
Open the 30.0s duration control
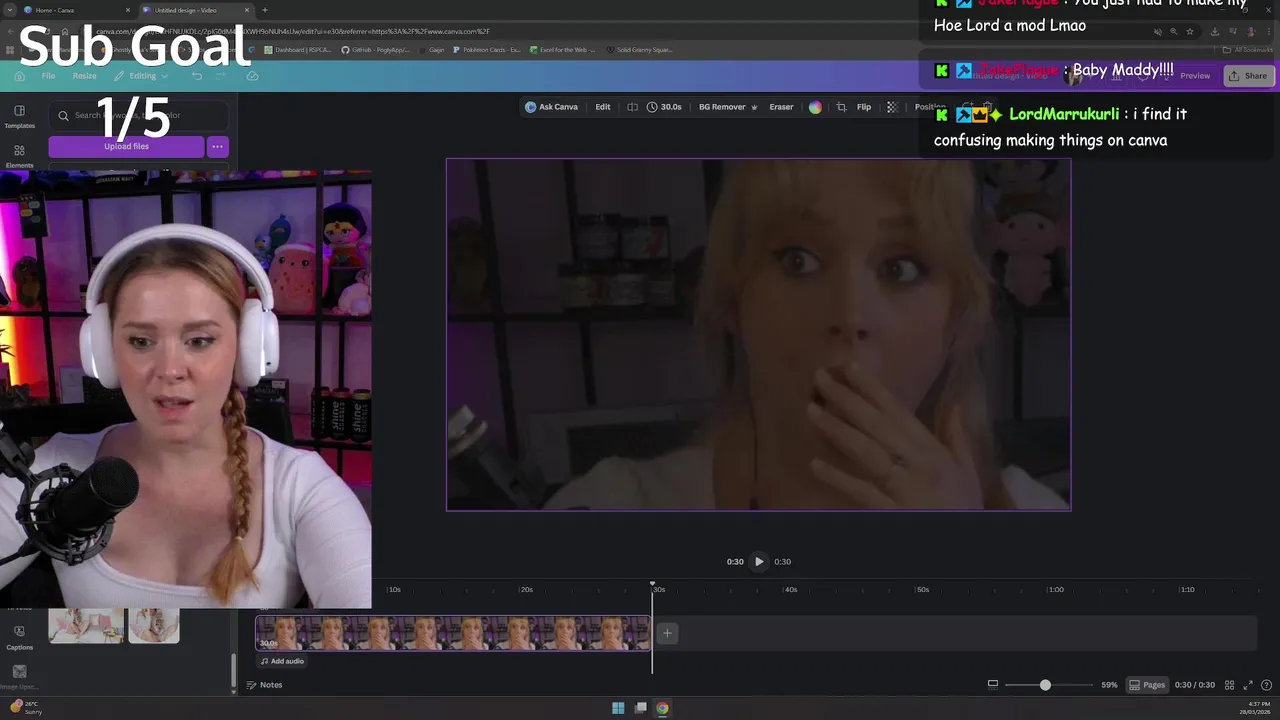pyautogui.click(x=664, y=107)
